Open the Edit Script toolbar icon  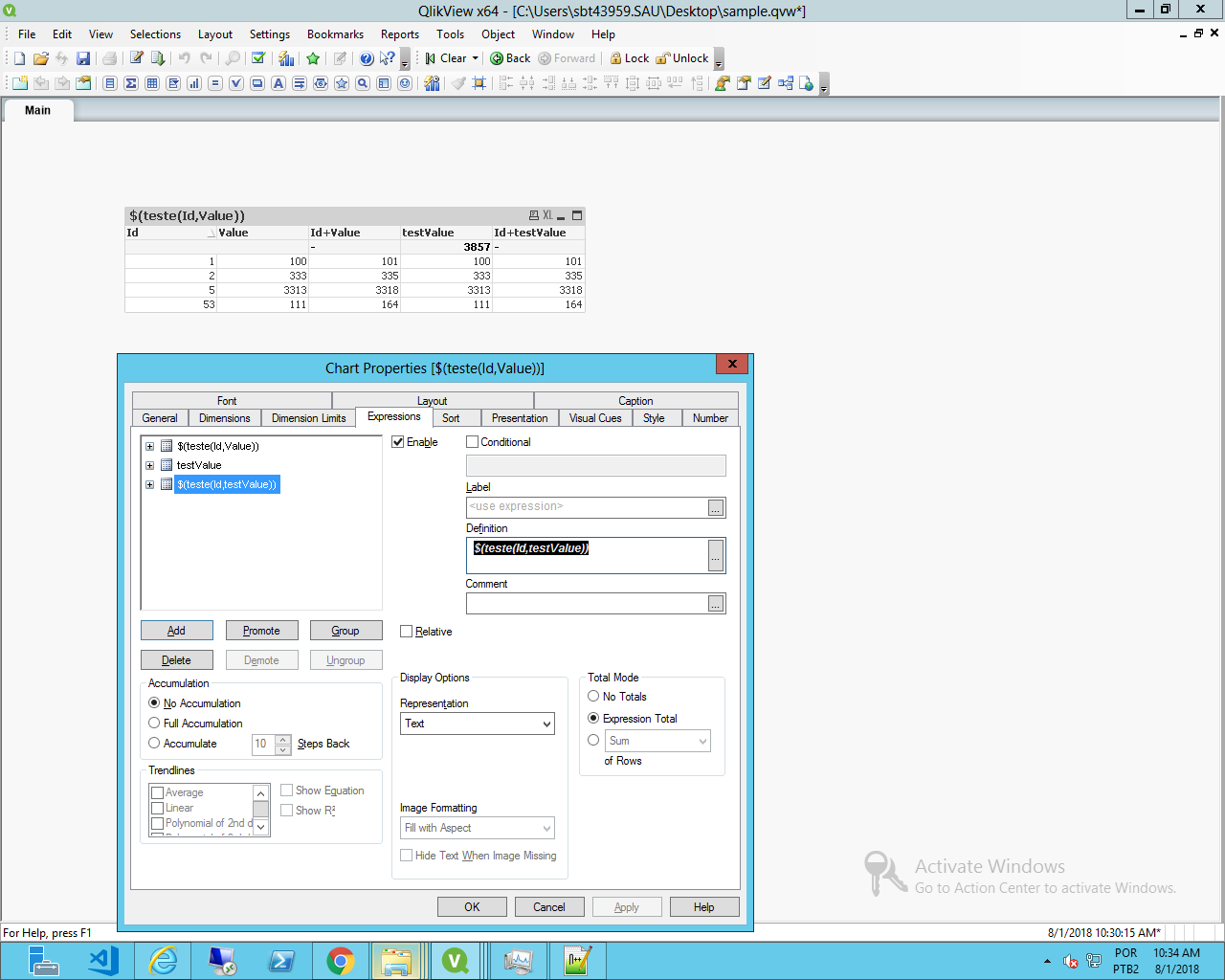point(137,58)
